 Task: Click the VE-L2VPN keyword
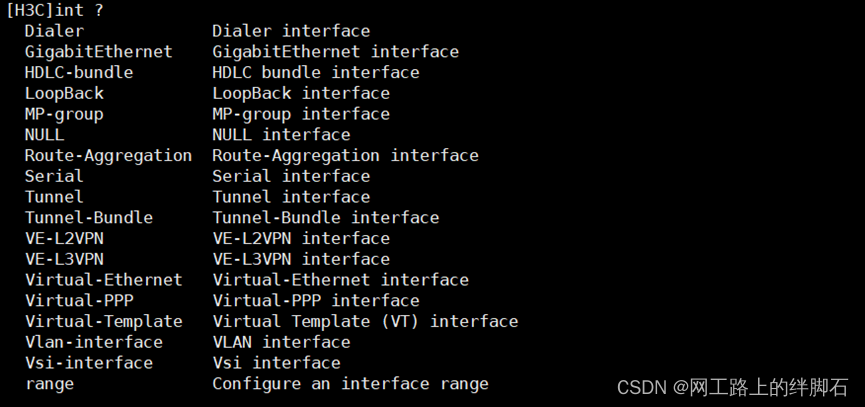[x=65, y=238]
